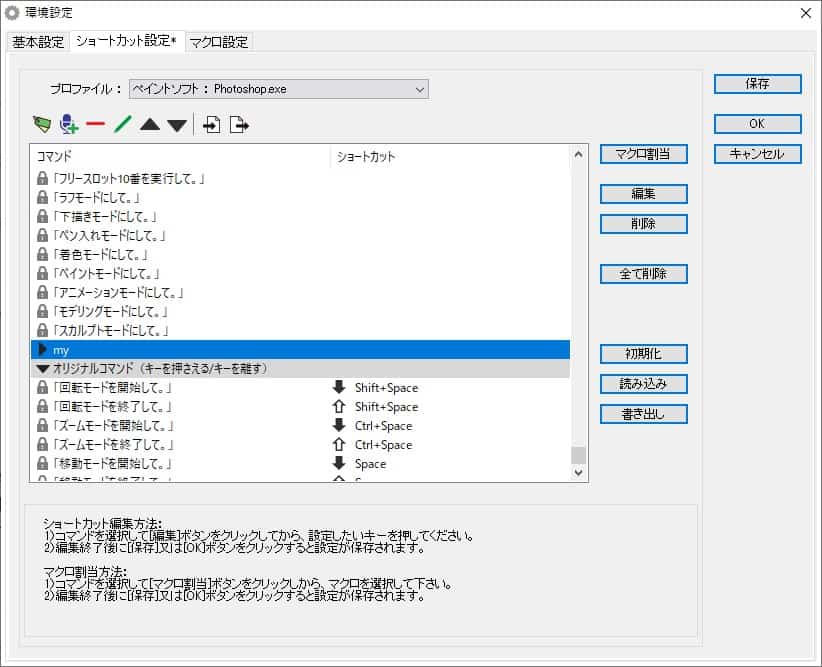Image resolution: width=822 pixels, height=667 pixels.
Task: Click the red minus remove icon
Action: point(95,124)
